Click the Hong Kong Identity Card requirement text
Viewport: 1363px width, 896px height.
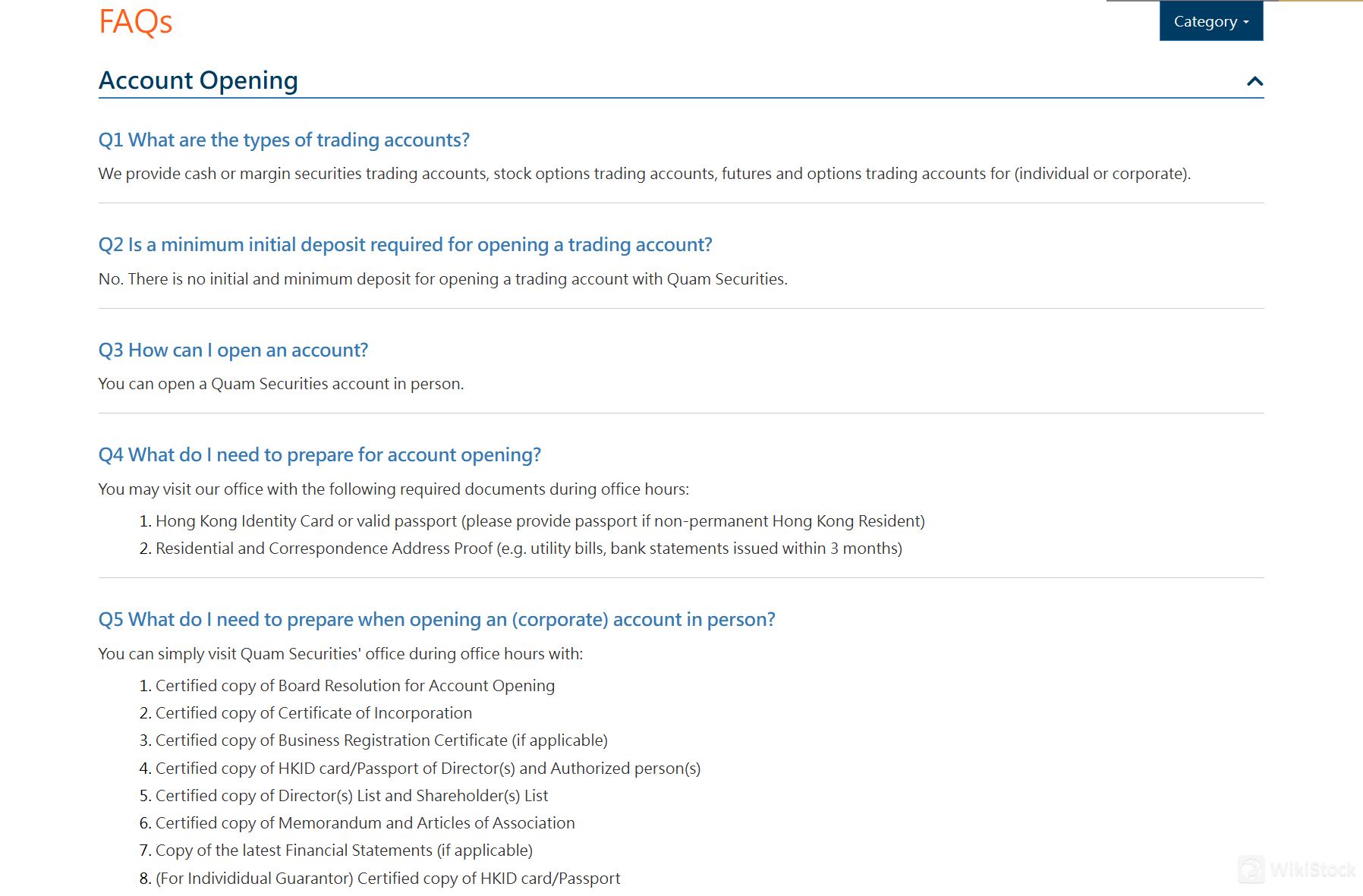[x=540, y=520]
